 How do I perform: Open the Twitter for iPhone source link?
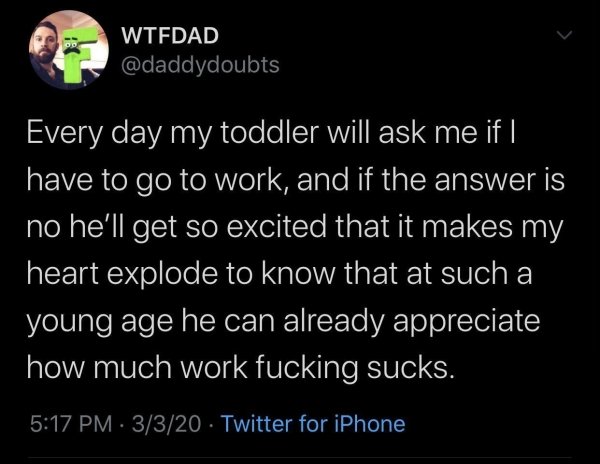tap(313, 424)
